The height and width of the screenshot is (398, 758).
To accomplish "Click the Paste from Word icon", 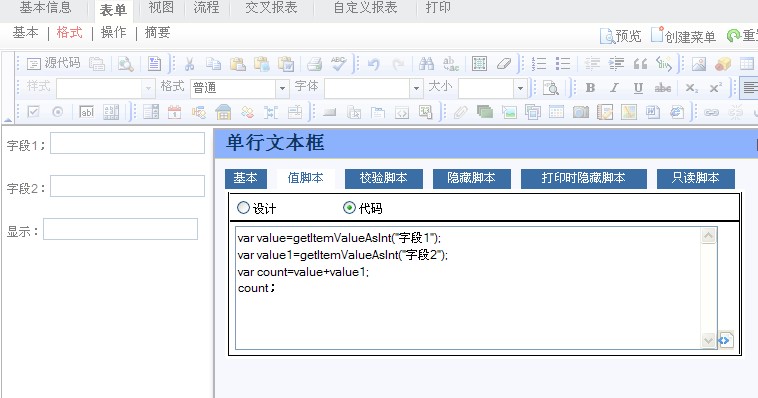I will [286, 64].
